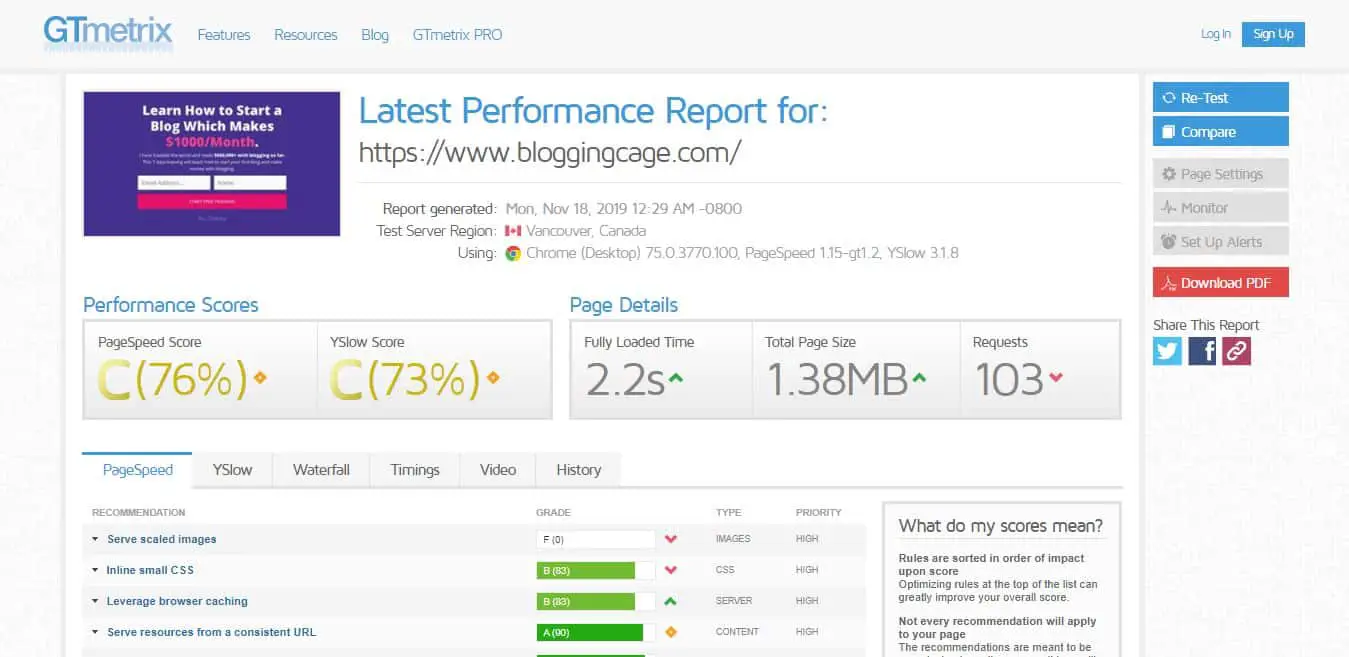The image size is (1349, 657).
Task: Open GTmetrix PRO page
Action: tap(457, 34)
